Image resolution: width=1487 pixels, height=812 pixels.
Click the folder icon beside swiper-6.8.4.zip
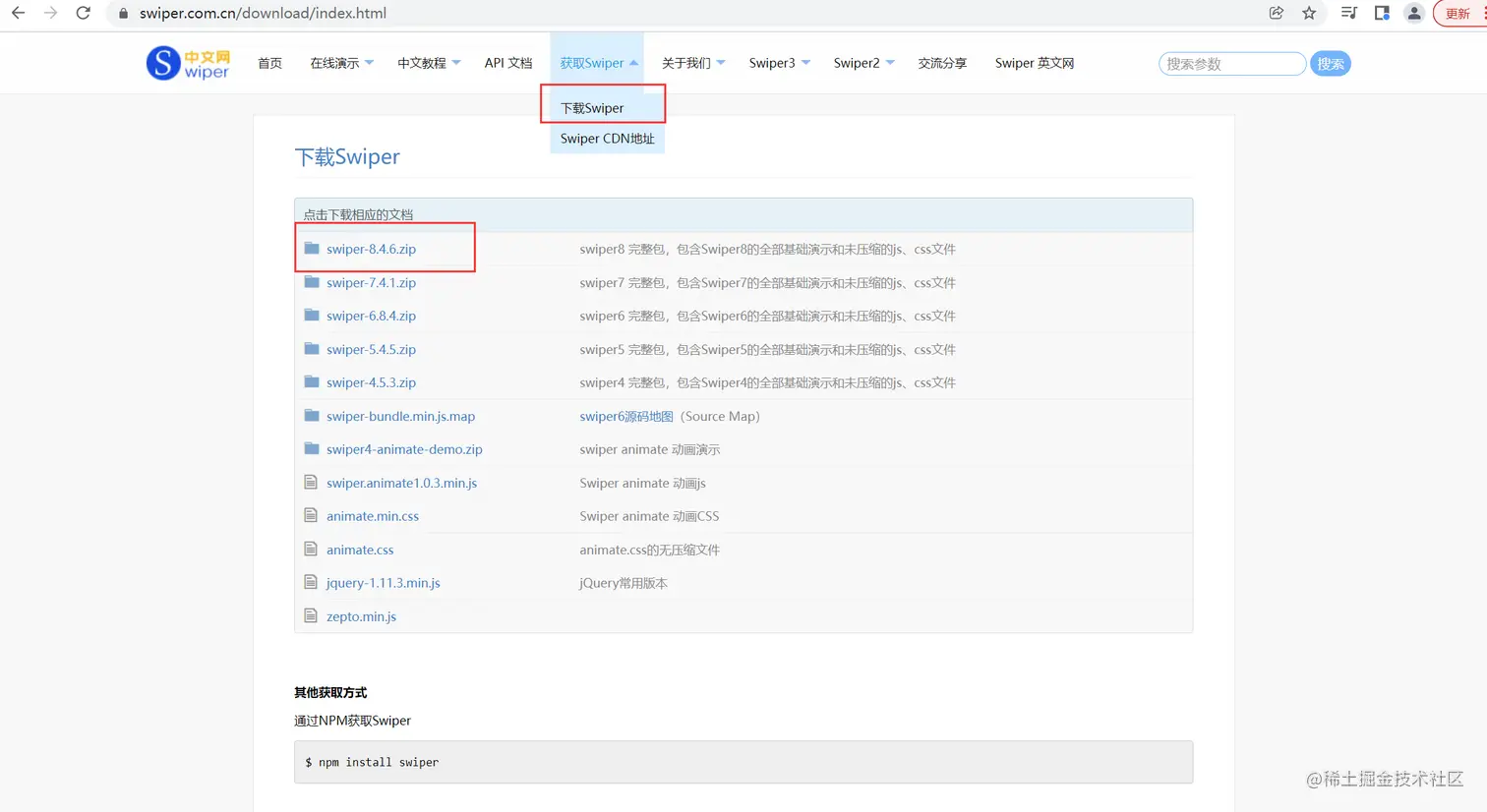click(312, 315)
